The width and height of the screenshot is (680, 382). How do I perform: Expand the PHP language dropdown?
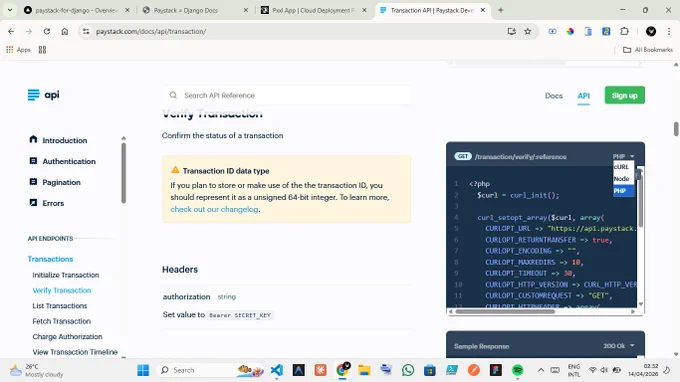(x=623, y=156)
